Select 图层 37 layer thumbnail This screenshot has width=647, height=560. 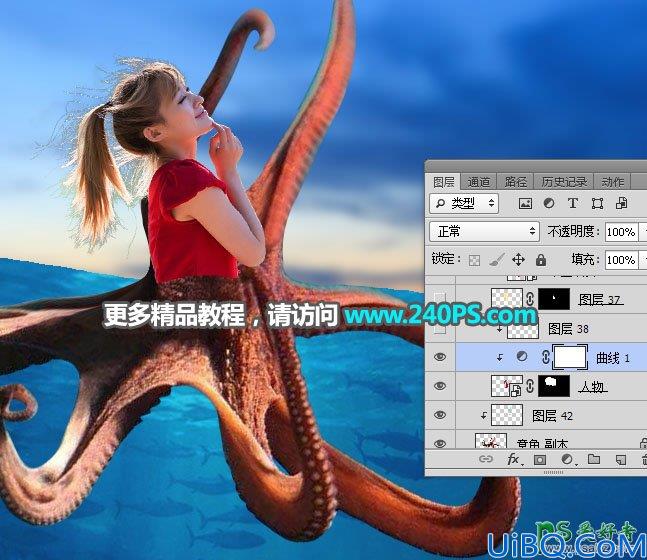tap(507, 298)
